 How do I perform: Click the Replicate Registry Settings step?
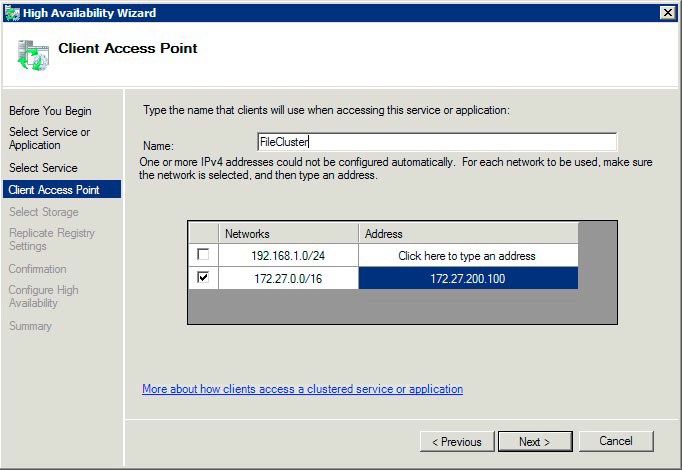(x=52, y=239)
